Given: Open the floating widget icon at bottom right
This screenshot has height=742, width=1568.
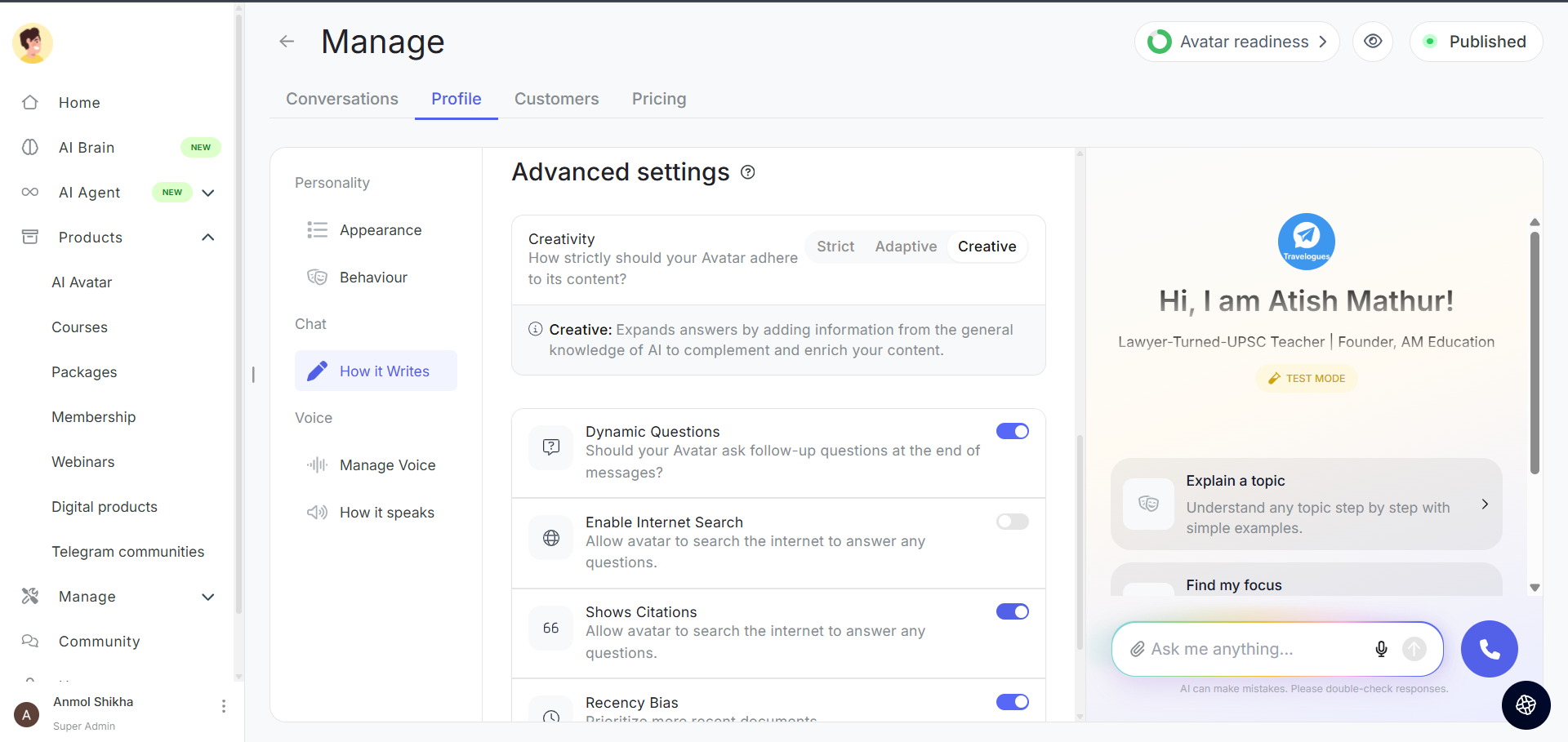Looking at the screenshot, I should click(1526, 704).
